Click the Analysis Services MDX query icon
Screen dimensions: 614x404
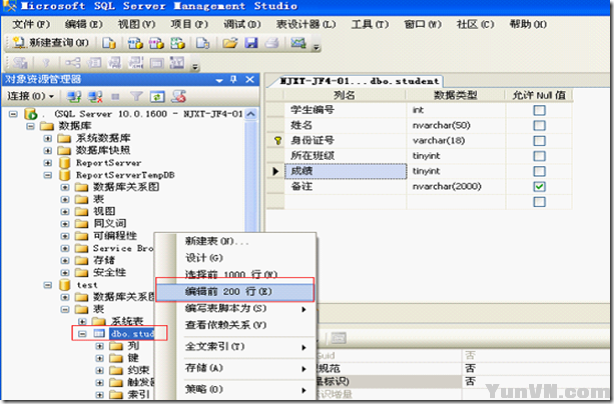point(135,43)
